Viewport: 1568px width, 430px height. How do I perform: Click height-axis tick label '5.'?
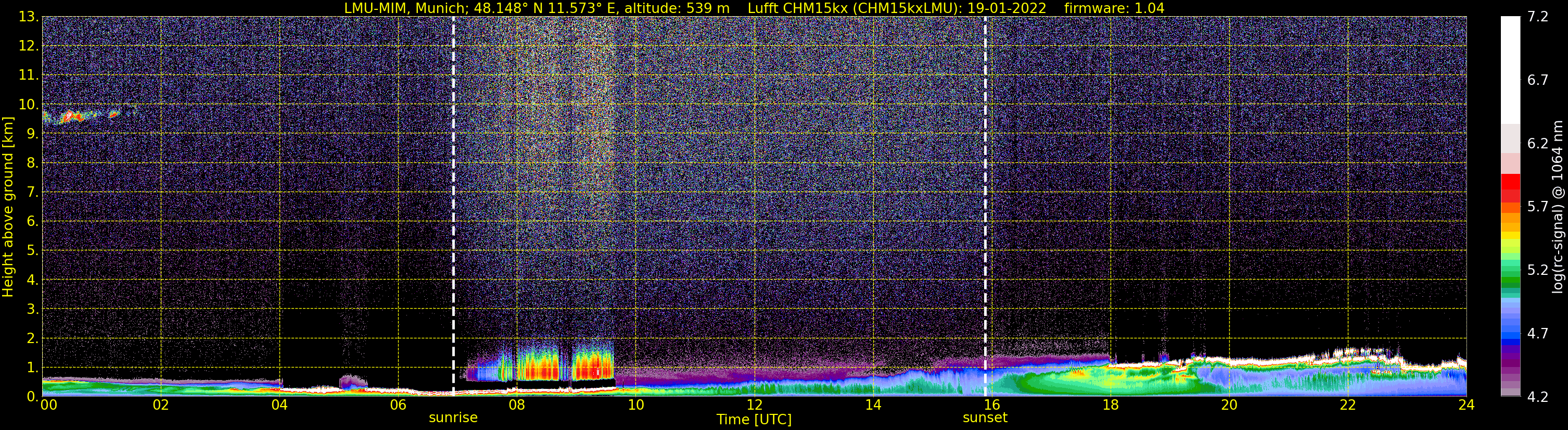pos(33,250)
